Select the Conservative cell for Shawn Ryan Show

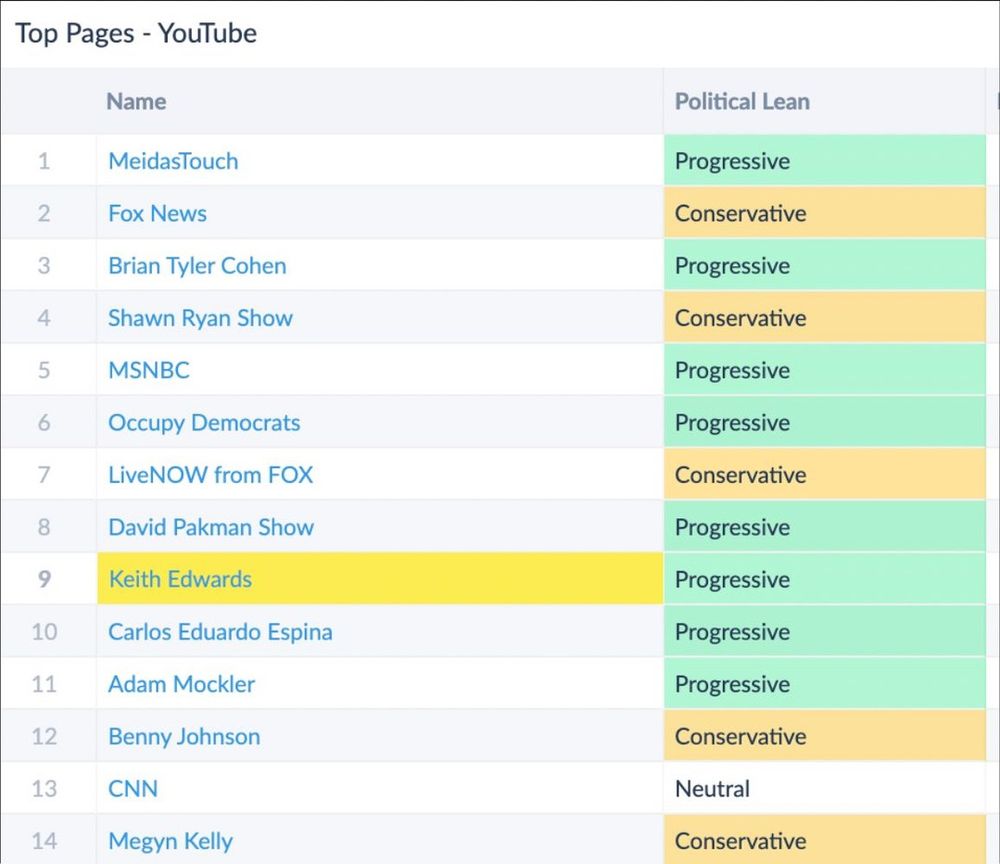pos(825,317)
